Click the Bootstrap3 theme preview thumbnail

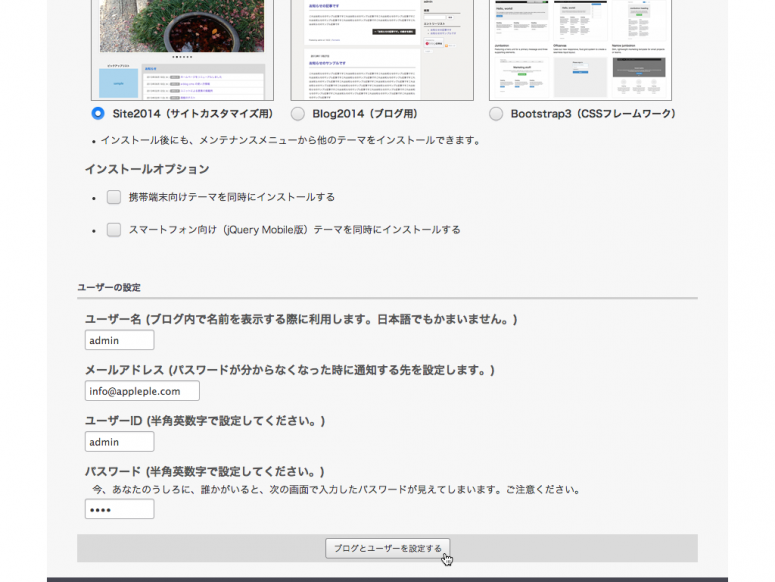click(x=580, y=50)
